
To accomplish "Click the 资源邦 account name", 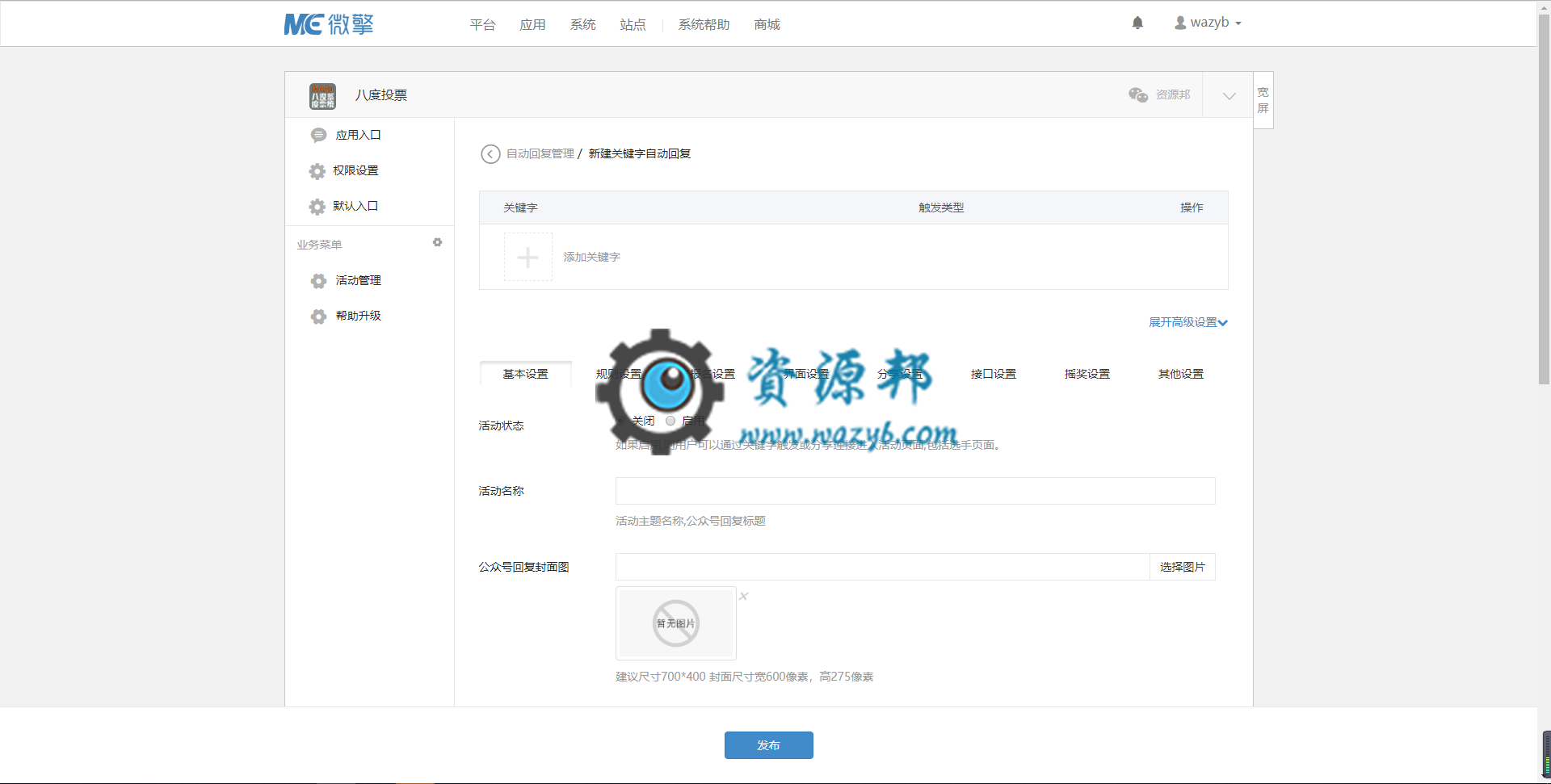I will pos(1173,94).
